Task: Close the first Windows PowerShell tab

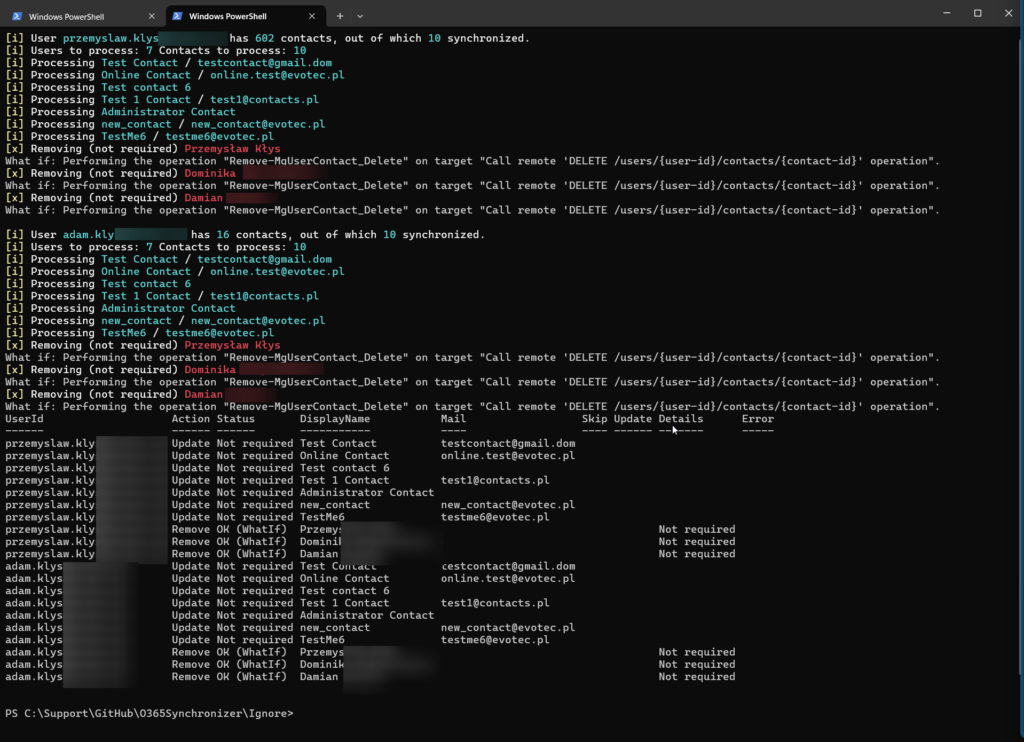Action: [x=151, y=16]
